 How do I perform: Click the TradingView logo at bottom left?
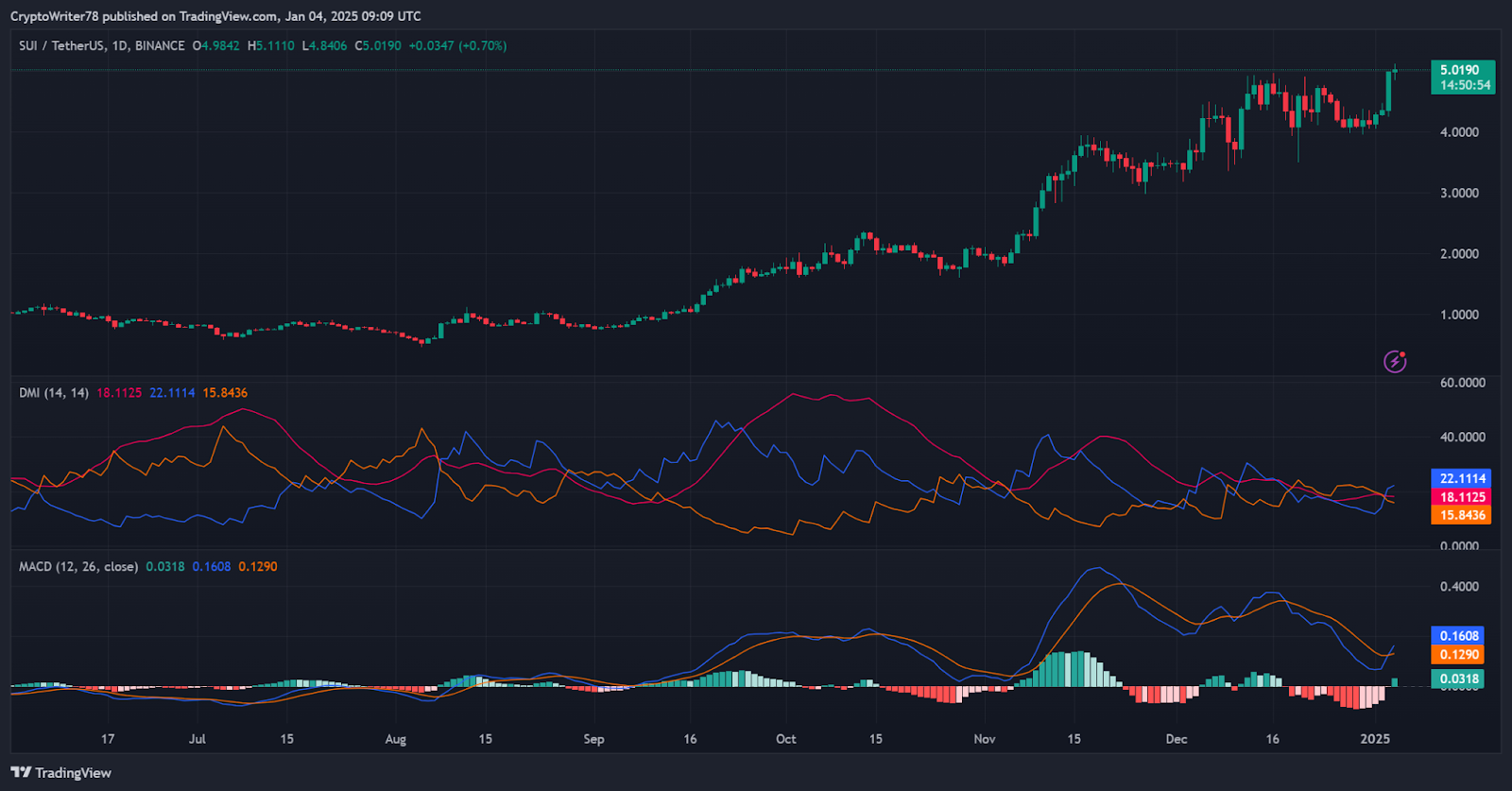[61, 773]
